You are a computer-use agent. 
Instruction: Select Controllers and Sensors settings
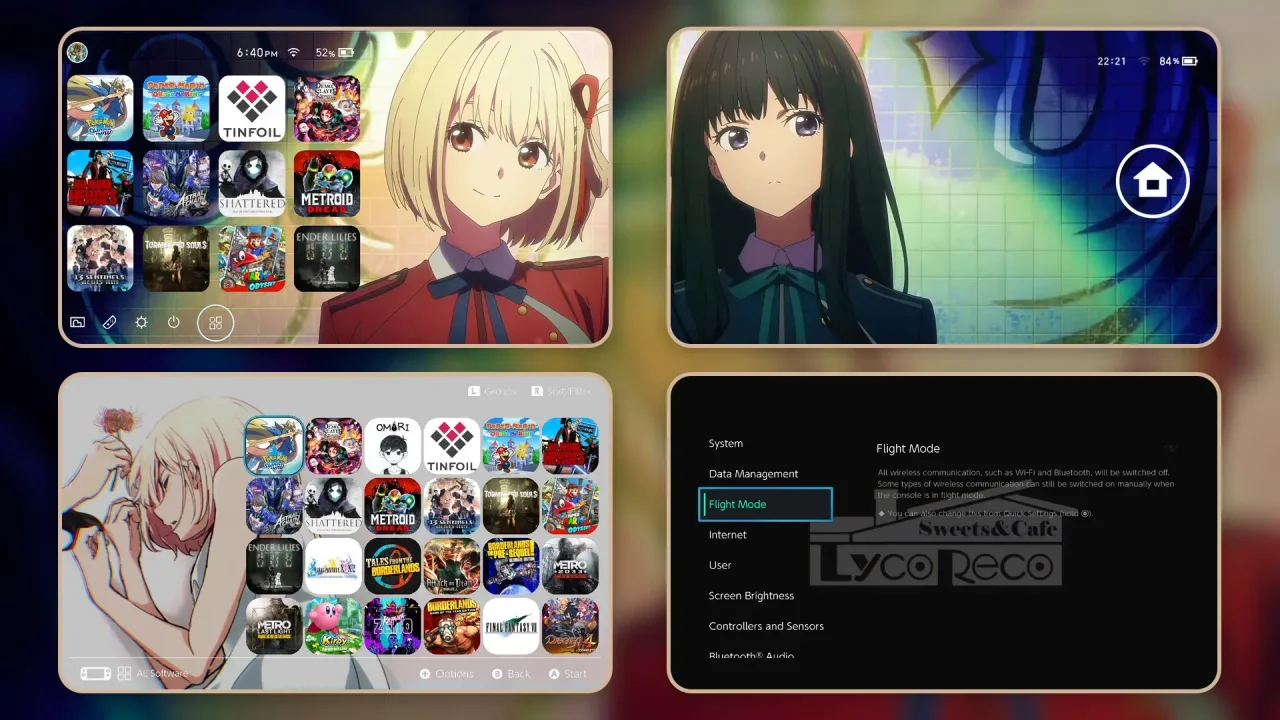pyautogui.click(x=765, y=626)
